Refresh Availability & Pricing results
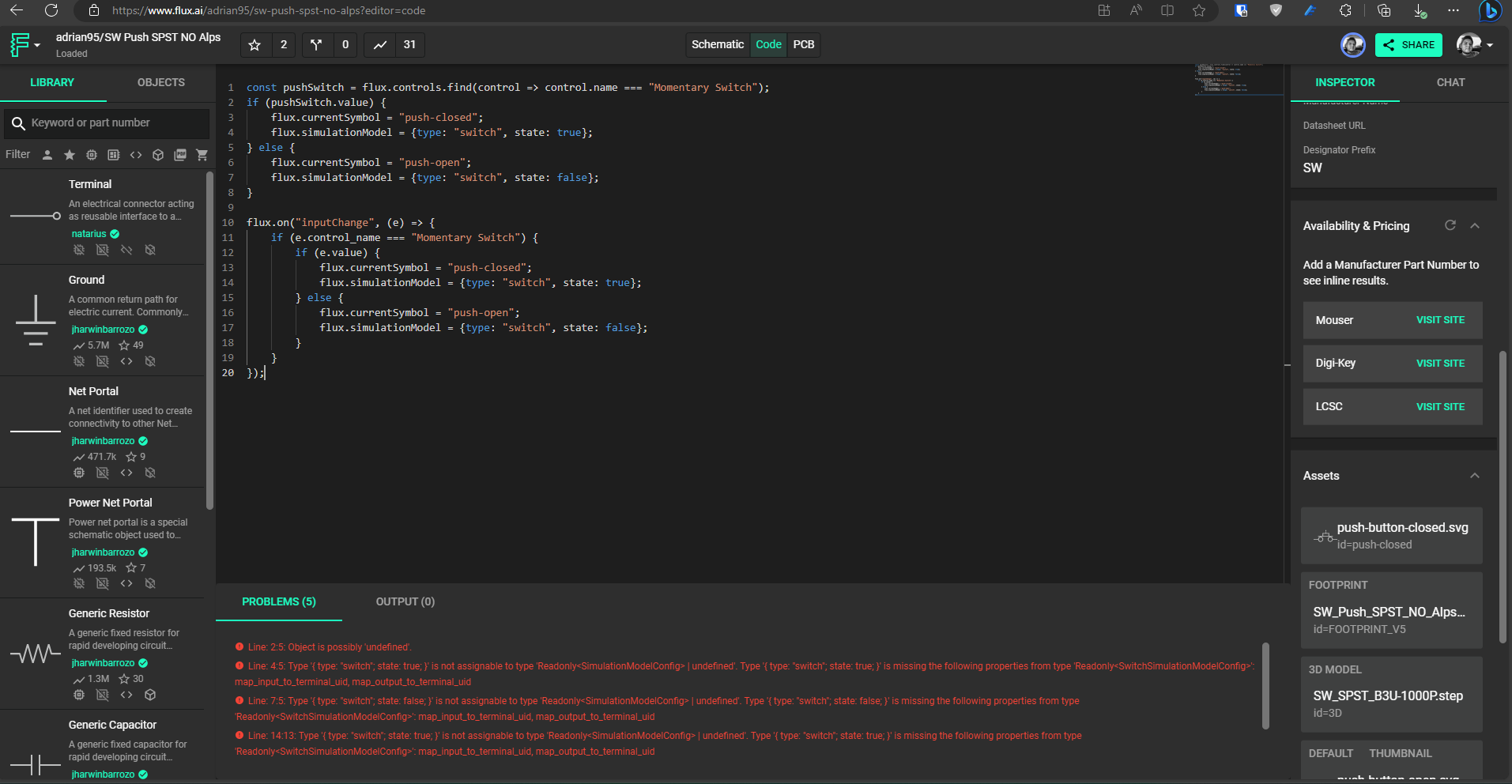Viewport: 1512px width, 784px height. pyautogui.click(x=1450, y=225)
